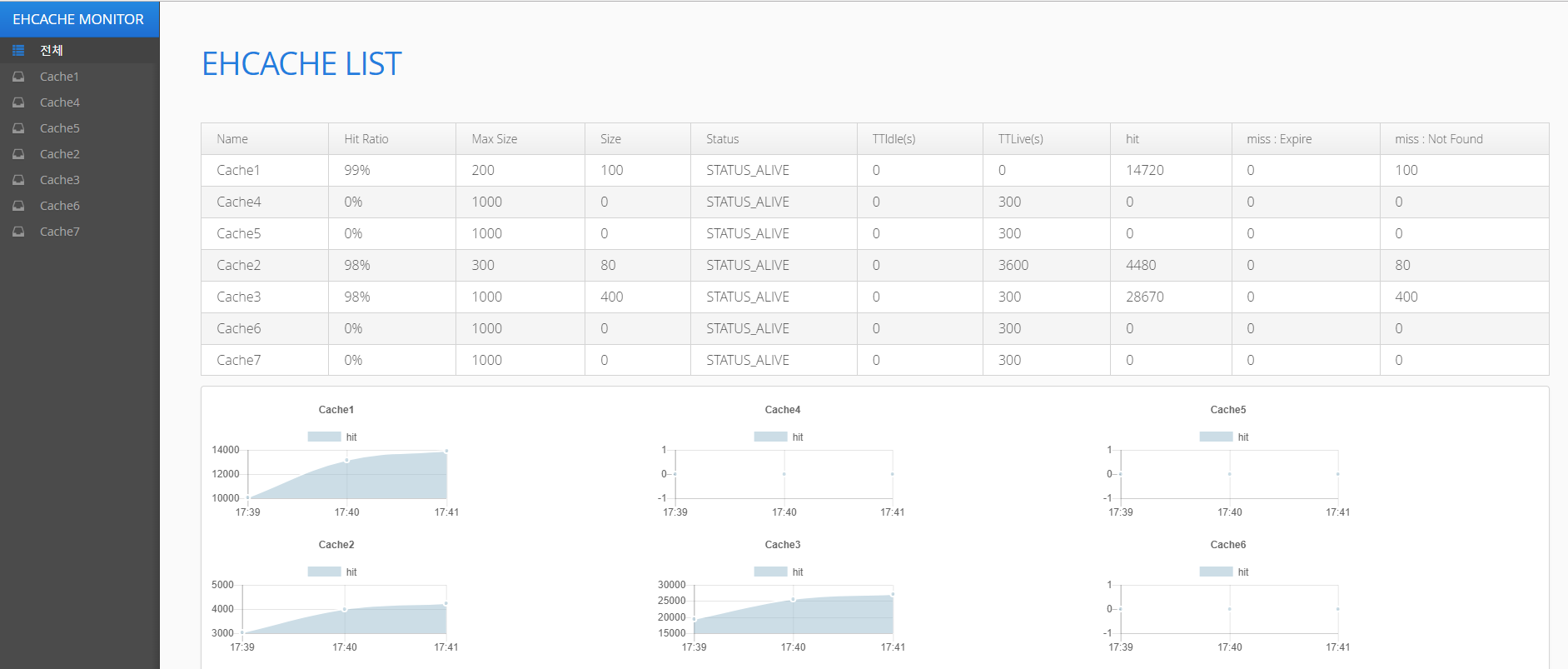Go to Cache6 in the sidebar
1568x669 pixels.
click(x=79, y=205)
